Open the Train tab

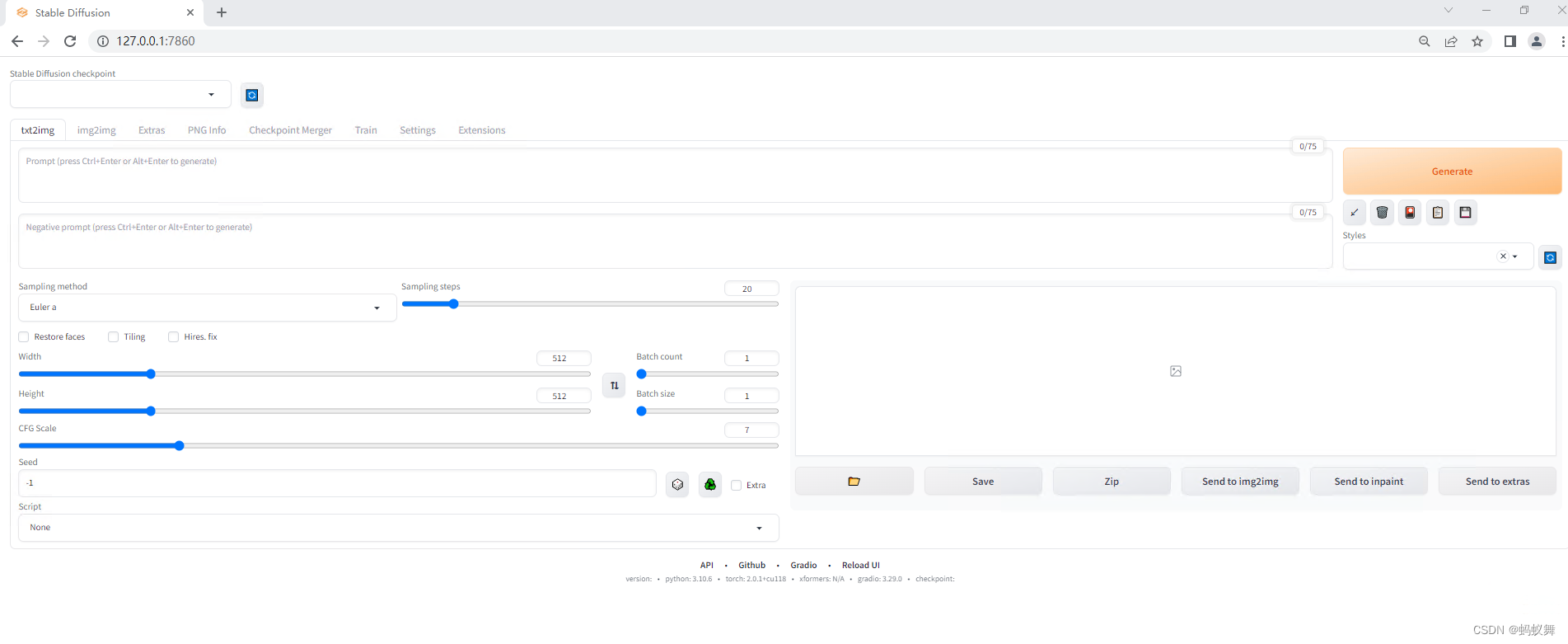(x=366, y=130)
